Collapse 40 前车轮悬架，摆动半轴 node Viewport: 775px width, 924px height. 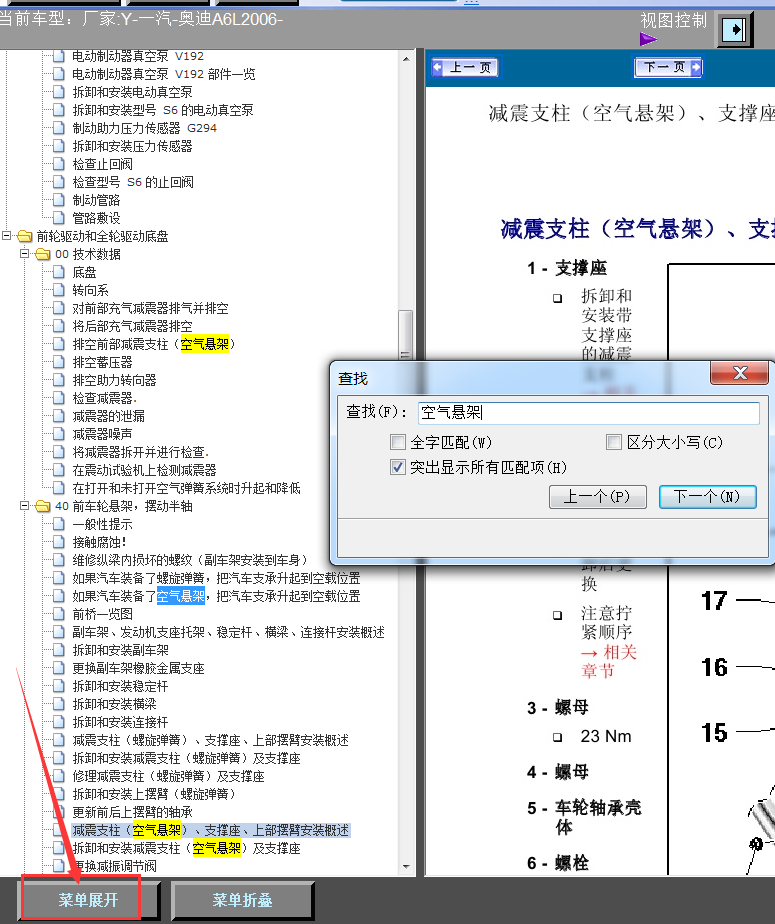point(24,506)
